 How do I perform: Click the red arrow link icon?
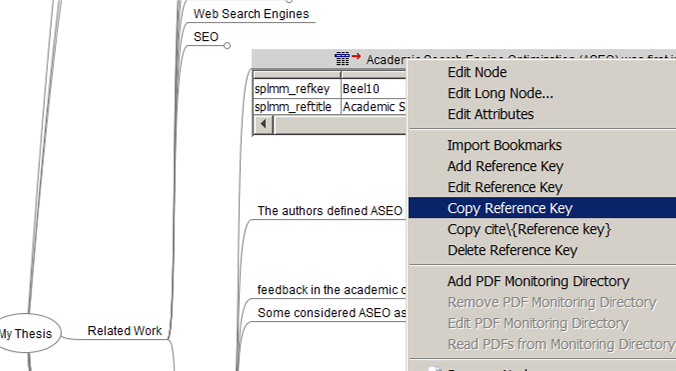356,56
